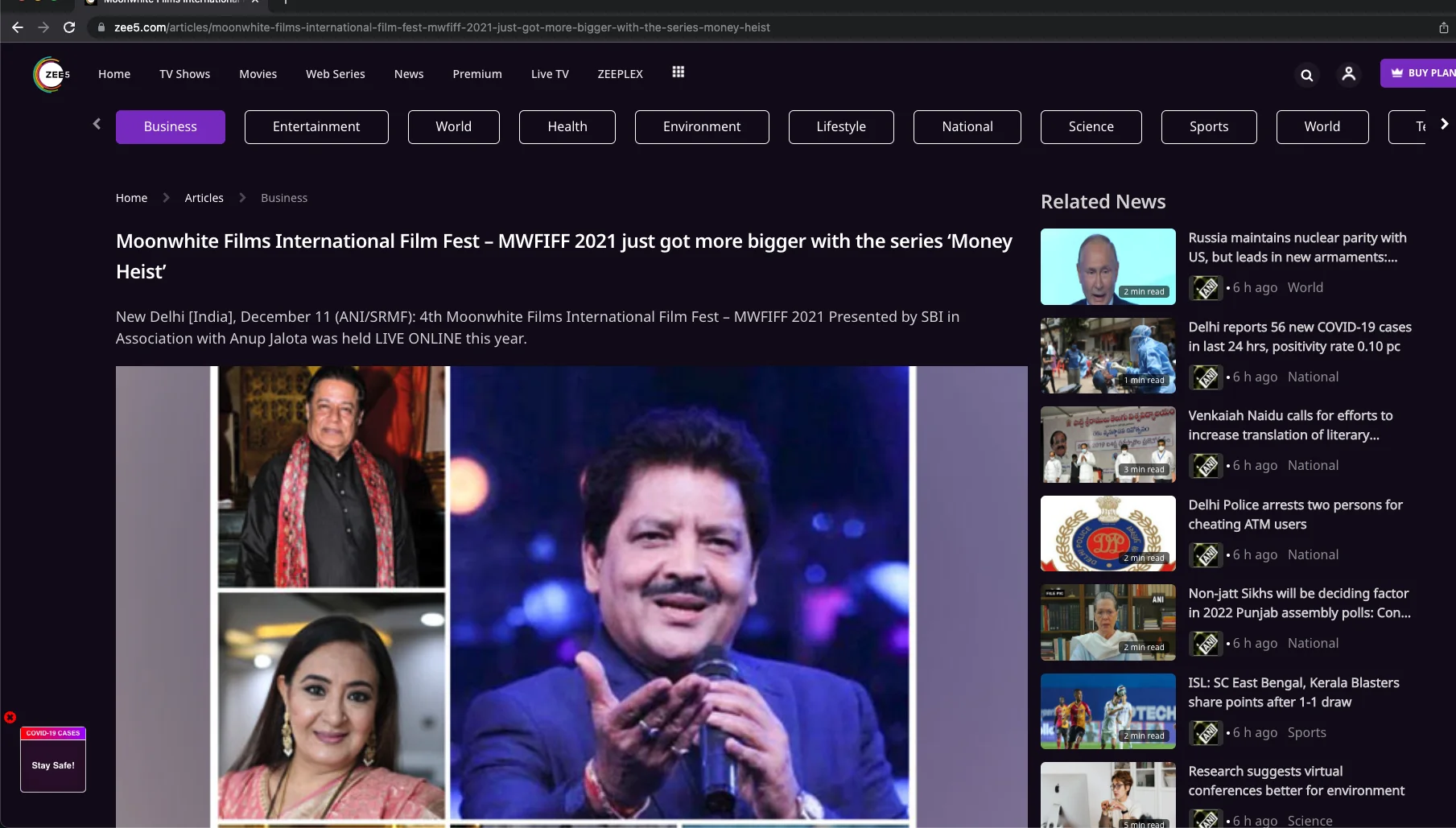Open Live TV menu item
Screen dimensions: 1456x828
(550, 74)
